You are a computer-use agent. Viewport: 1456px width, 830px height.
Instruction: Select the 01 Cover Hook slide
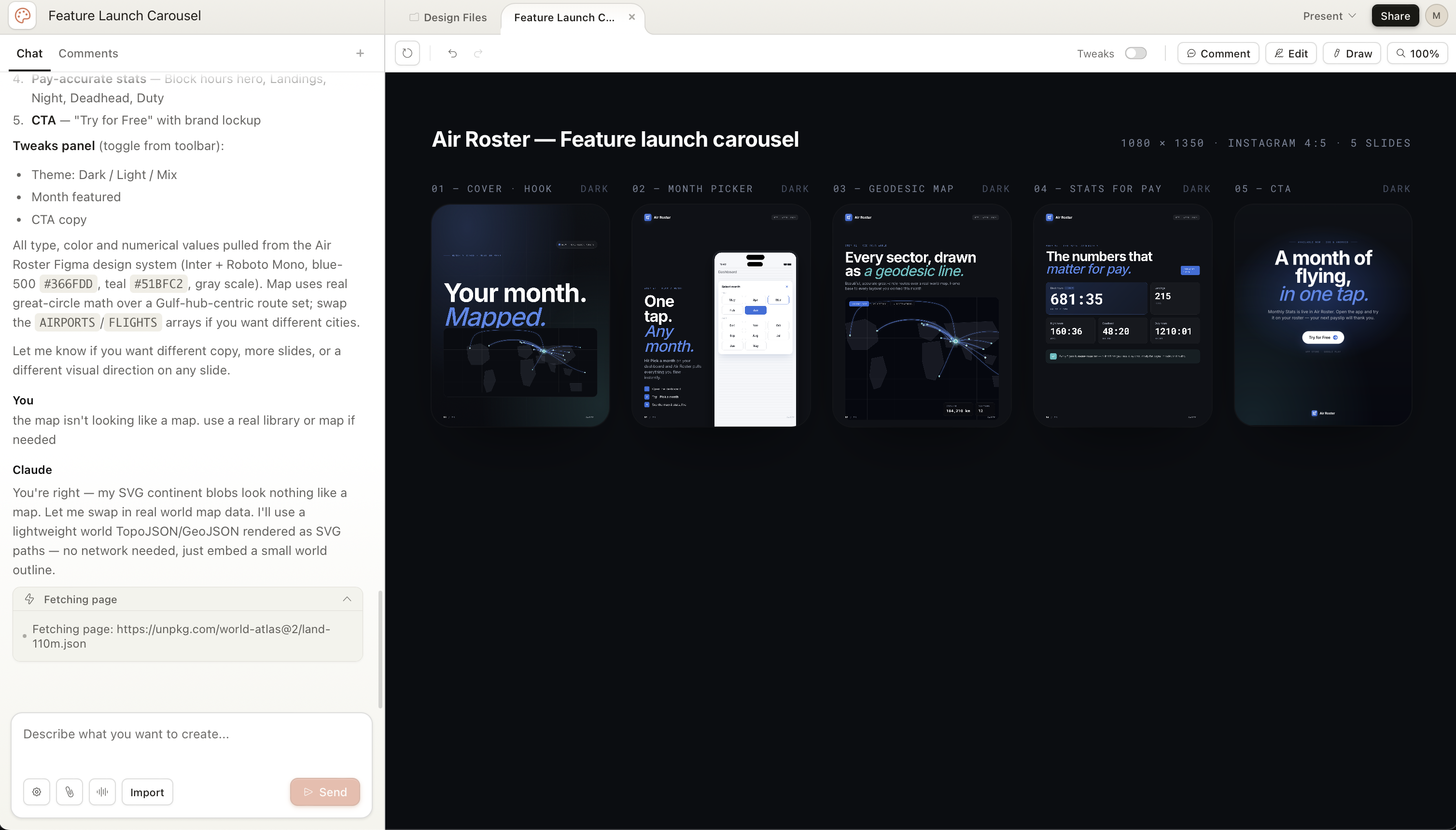pos(520,315)
